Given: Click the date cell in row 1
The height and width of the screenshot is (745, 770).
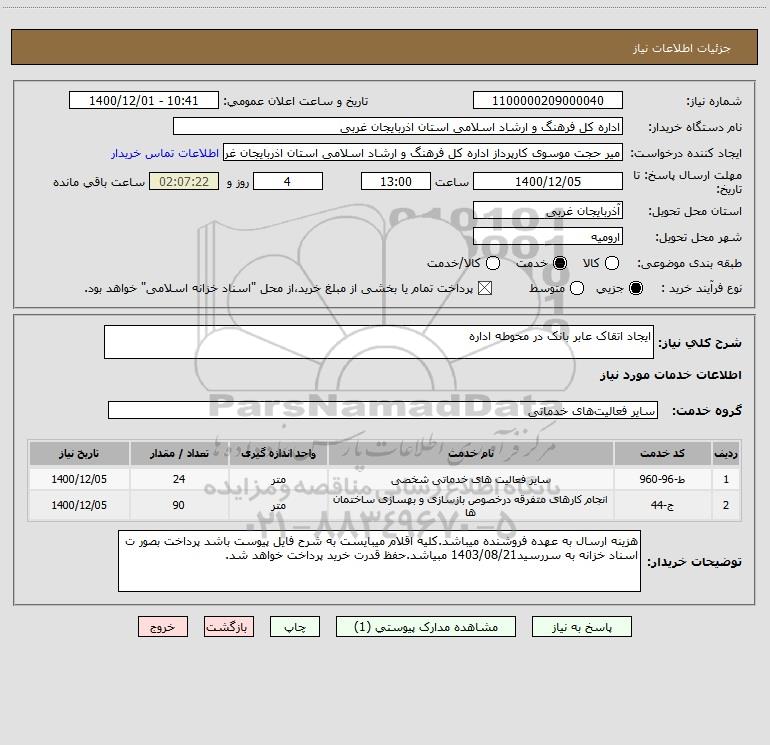Looking at the screenshot, I should (x=79, y=479).
